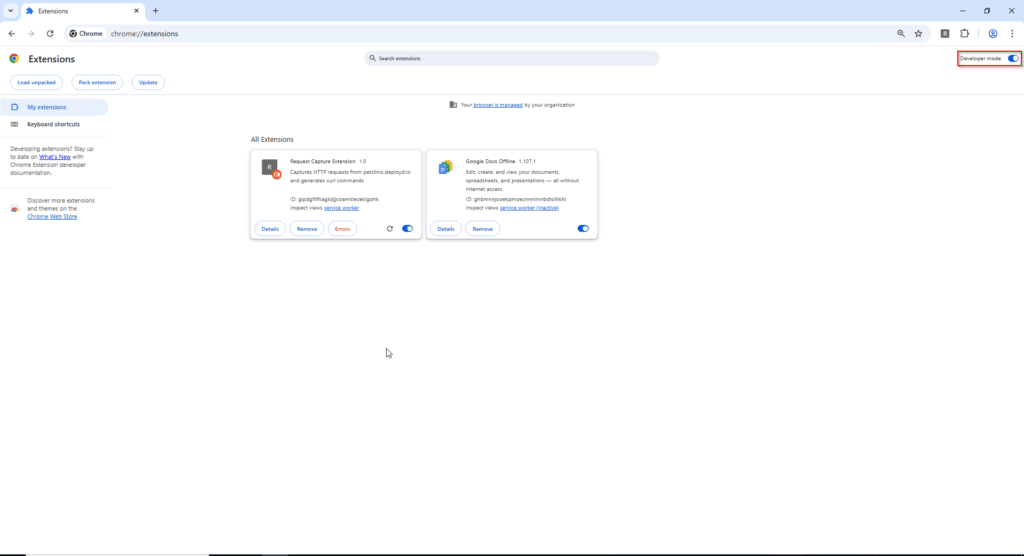This screenshot has height=556, width=1024.
Task: Click the browser forward arrow
Action: pos(31,33)
